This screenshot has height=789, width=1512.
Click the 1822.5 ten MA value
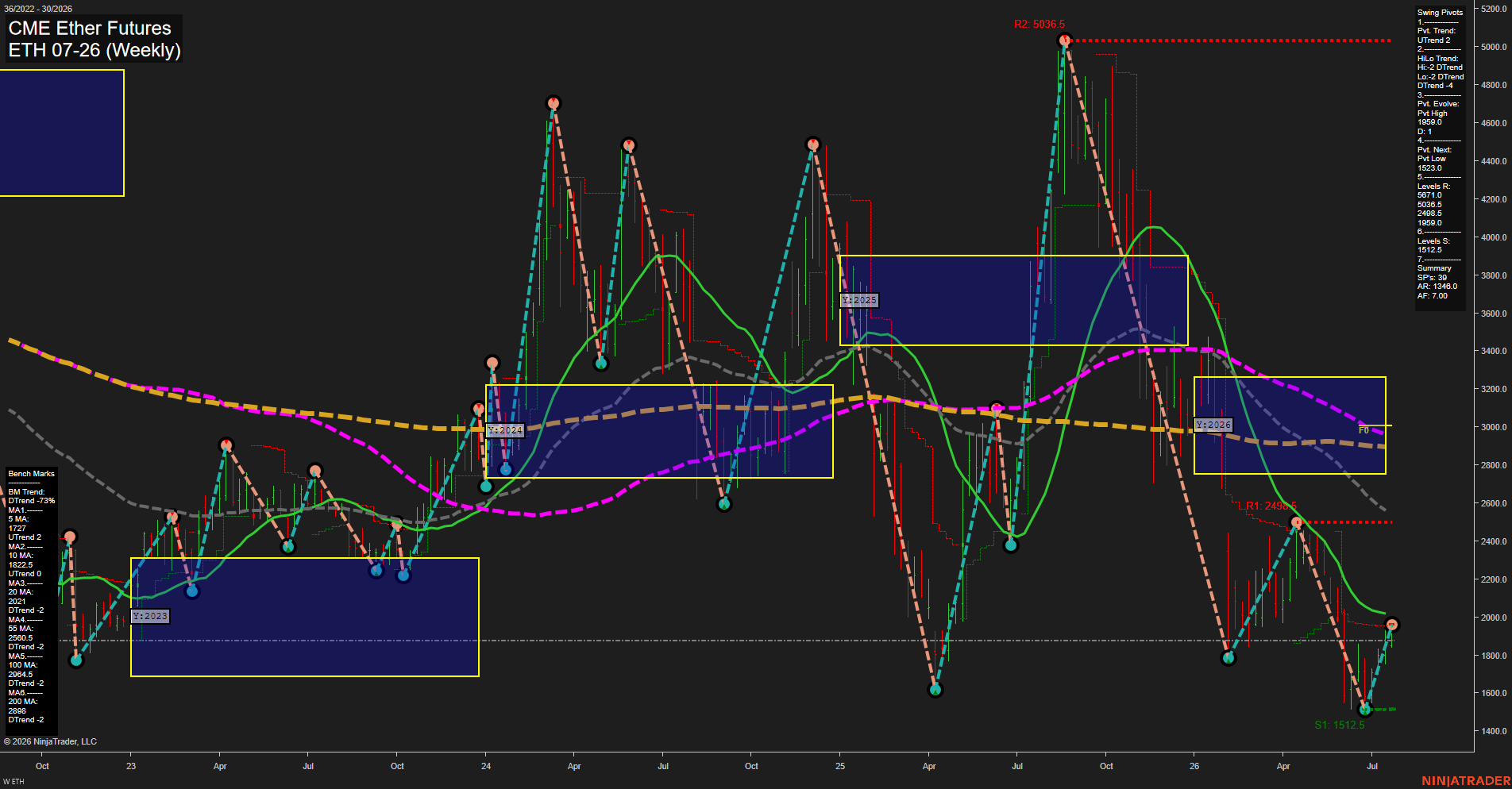(x=21, y=565)
